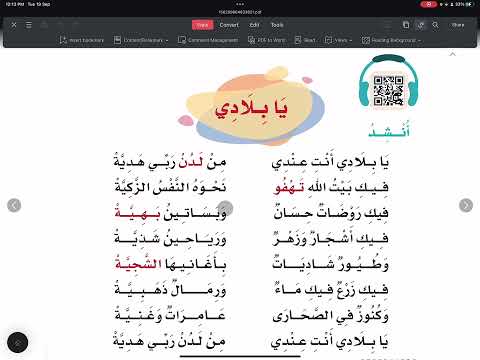
Task: Click the red word تهفو
Action: (x=289, y=188)
